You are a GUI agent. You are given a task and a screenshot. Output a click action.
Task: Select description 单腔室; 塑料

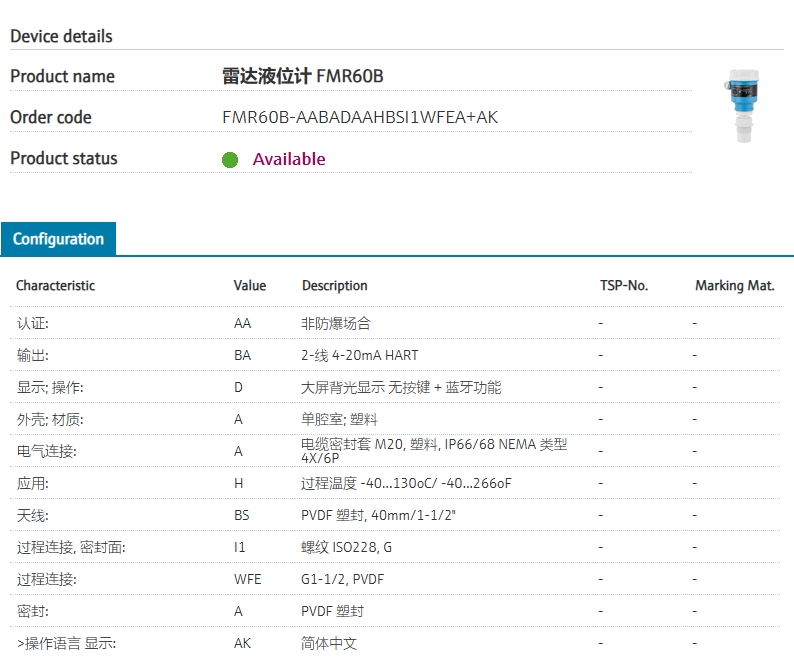pyautogui.click(x=339, y=419)
